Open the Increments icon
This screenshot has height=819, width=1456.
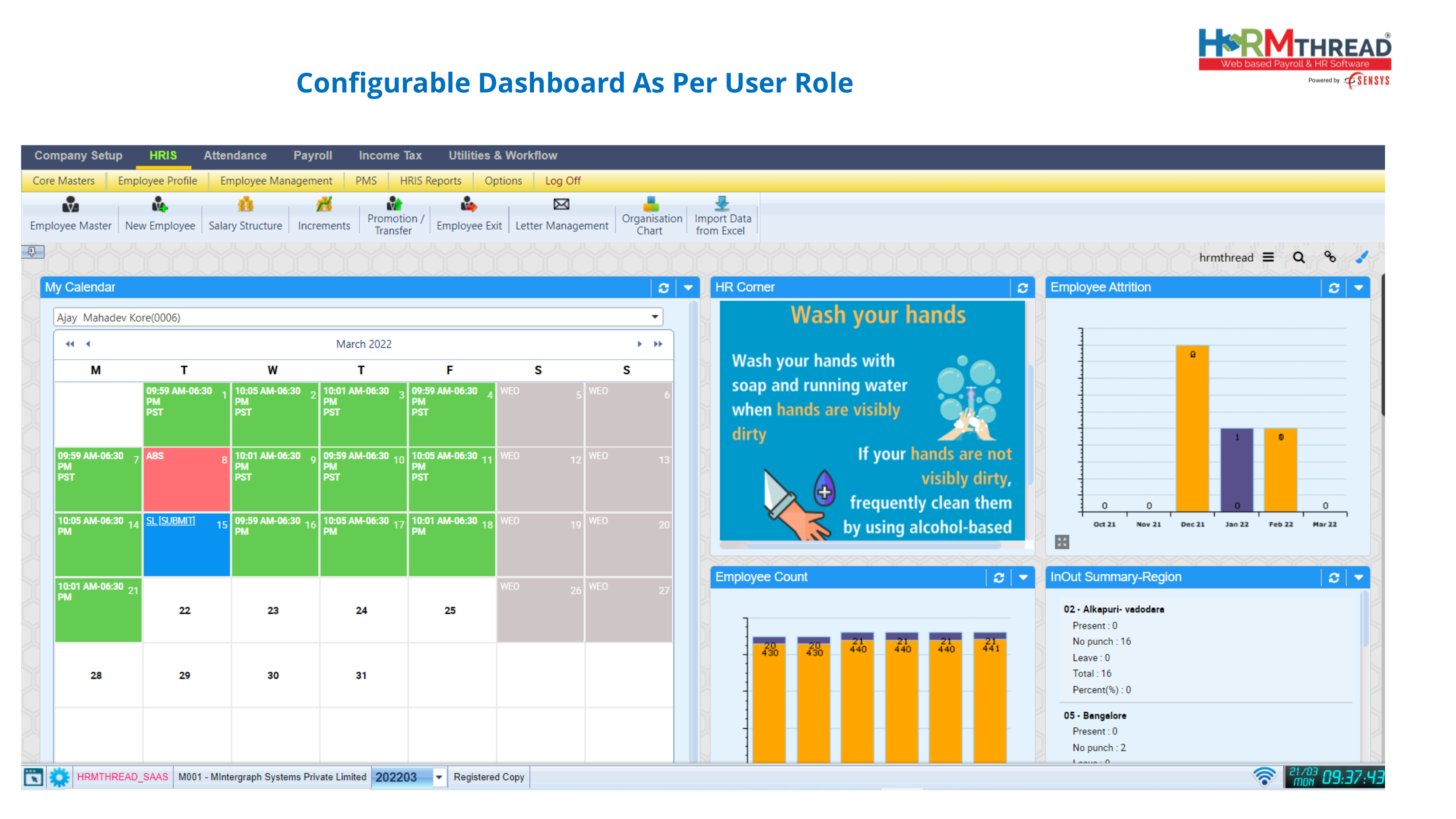[x=324, y=204]
